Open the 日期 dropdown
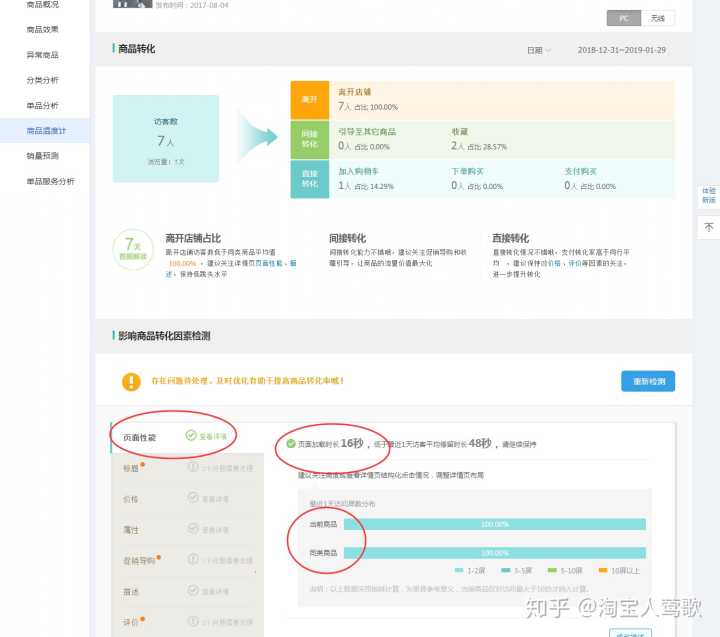Viewport: 720px width, 637px height. click(538, 50)
